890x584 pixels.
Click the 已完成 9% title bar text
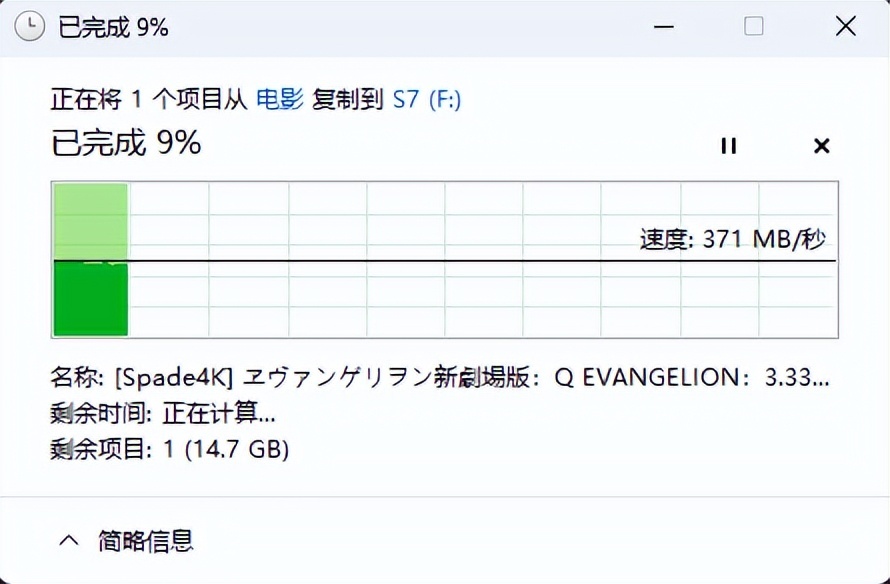click(x=113, y=27)
